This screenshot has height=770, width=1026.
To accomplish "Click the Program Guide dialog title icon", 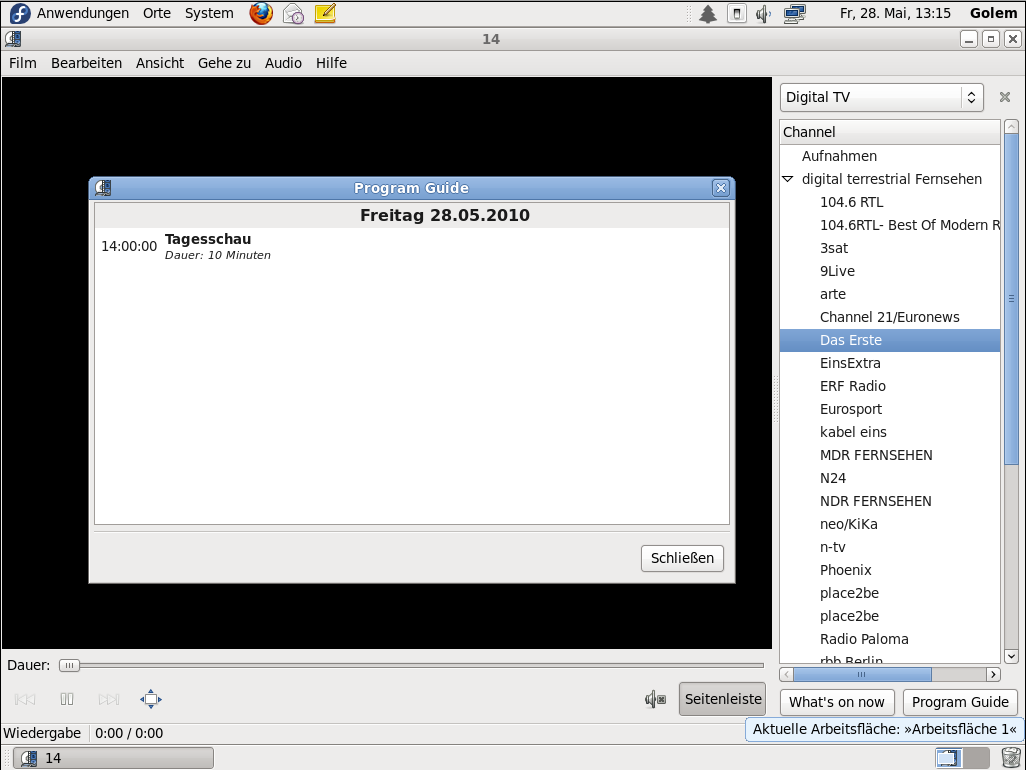I will click(103, 188).
